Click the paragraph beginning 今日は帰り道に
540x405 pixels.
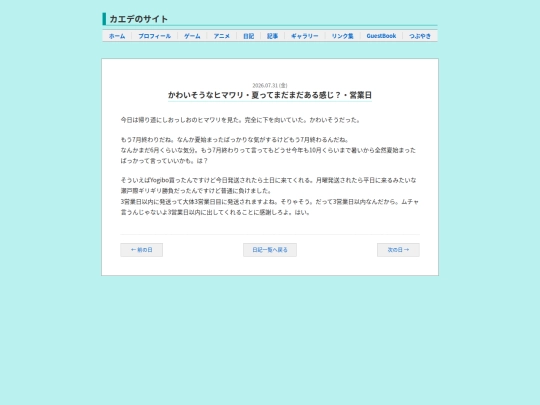(x=240, y=120)
